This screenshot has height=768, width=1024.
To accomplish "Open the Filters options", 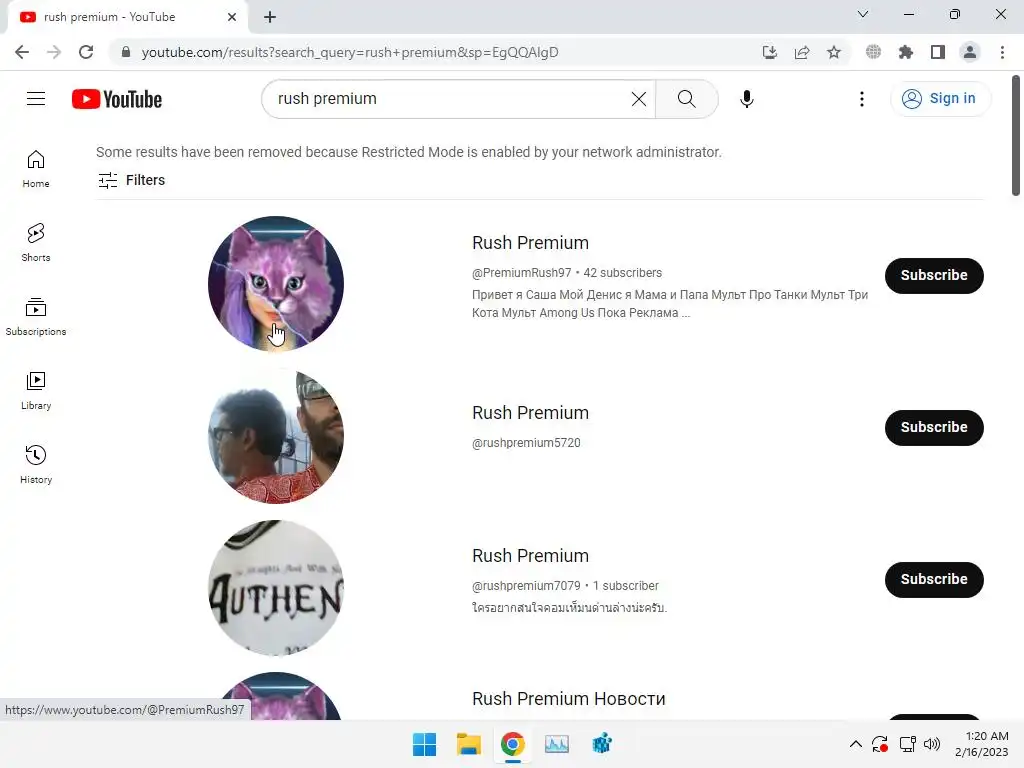I will point(131,180).
